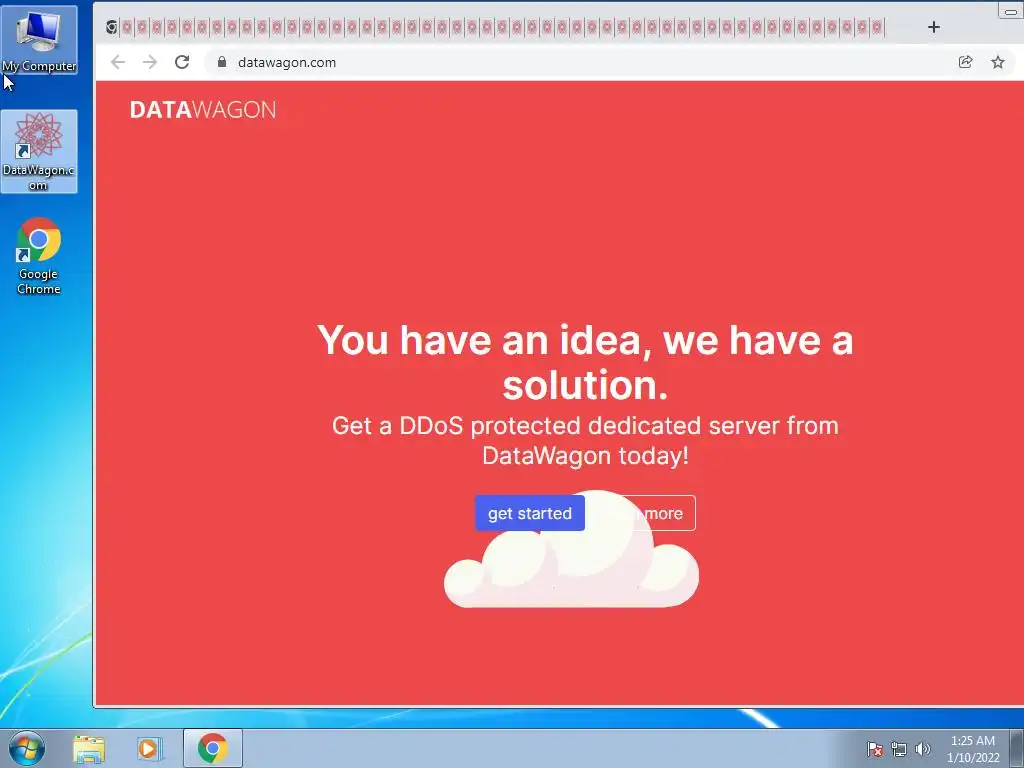The height and width of the screenshot is (768, 1024).
Task: Open Windows Explorer from taskbar
Action: 89,748
